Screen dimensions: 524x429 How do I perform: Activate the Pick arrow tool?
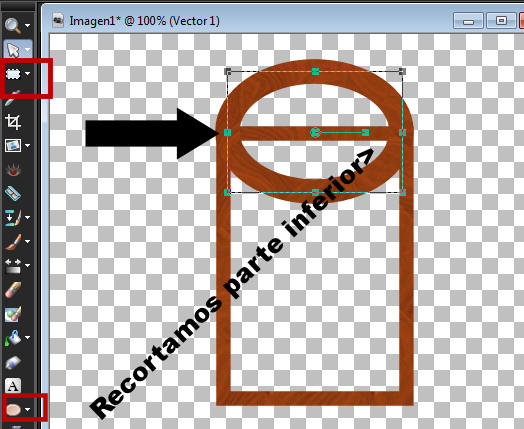point(13,50)
